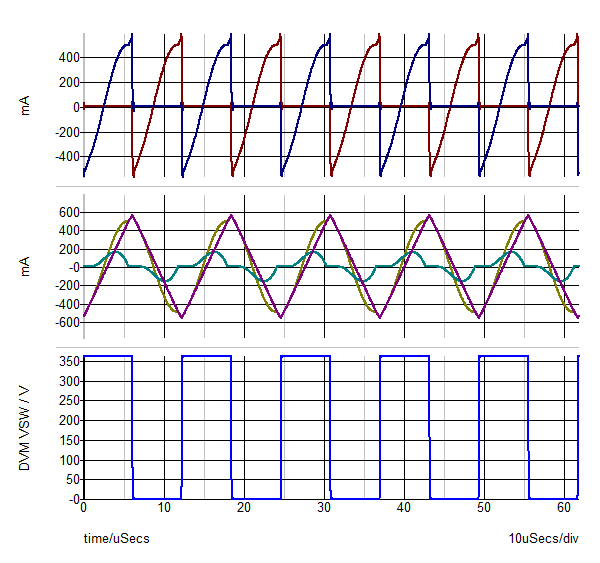Click the first dark red current peak

click(181, 37)
